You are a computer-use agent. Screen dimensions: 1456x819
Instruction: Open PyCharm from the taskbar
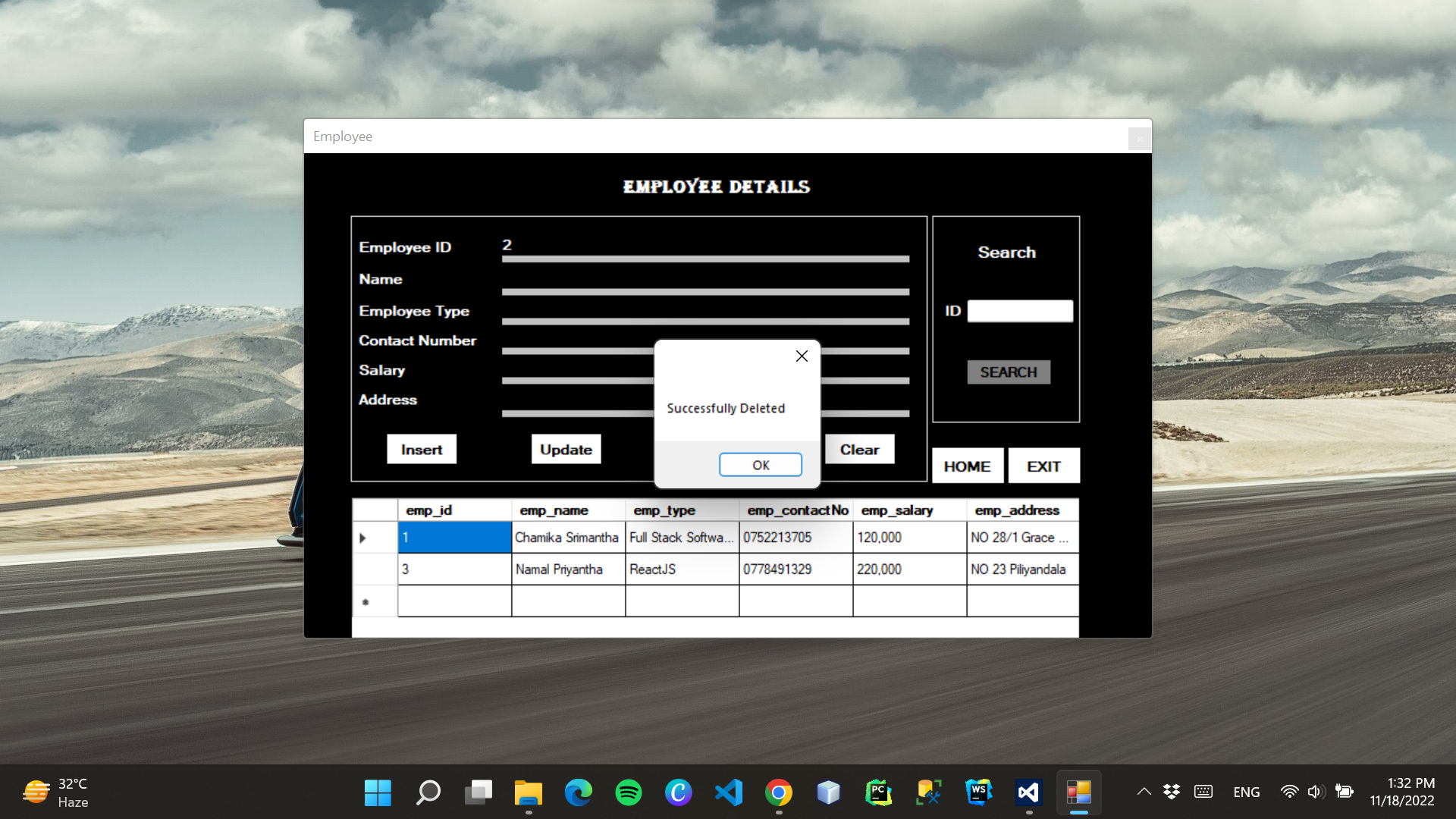pos(878,792)
